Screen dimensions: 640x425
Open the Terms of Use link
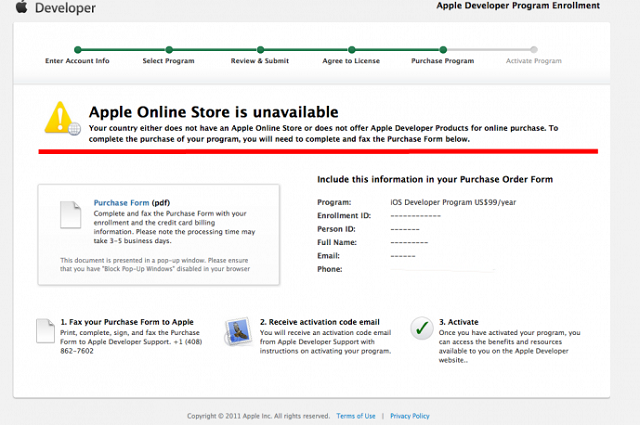356,416
